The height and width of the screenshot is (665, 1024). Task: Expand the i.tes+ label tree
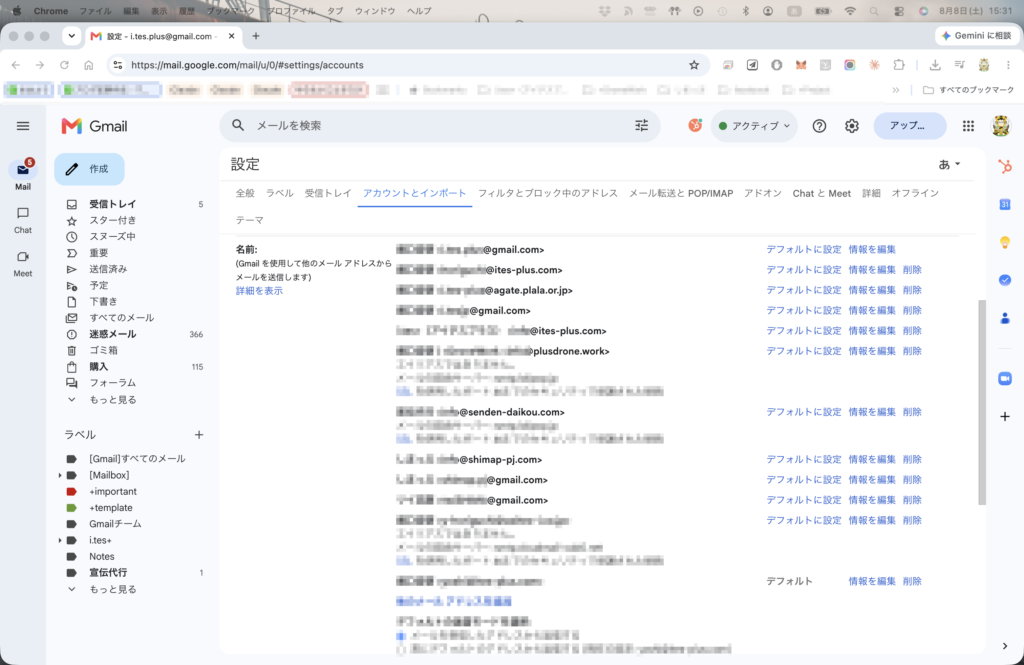[x=60, y=540]
